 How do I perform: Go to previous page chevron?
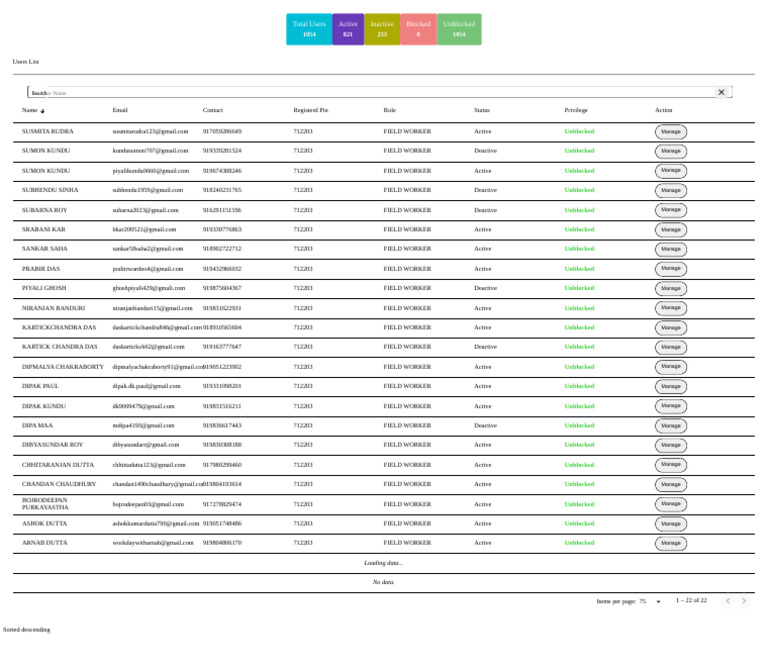728,600
